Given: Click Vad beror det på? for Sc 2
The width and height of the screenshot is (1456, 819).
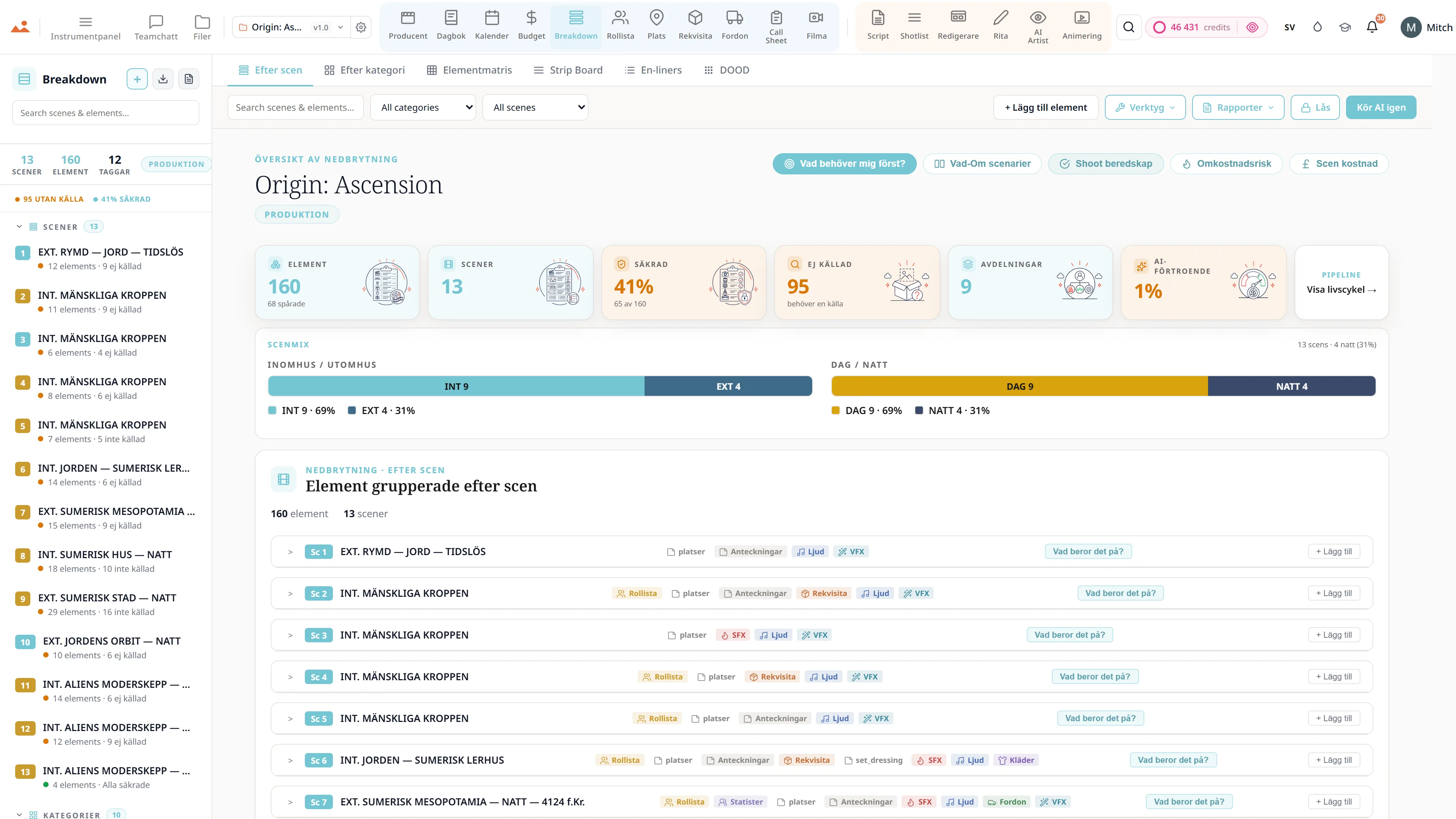Looking at the screenshot, I should coord(1120,593).
